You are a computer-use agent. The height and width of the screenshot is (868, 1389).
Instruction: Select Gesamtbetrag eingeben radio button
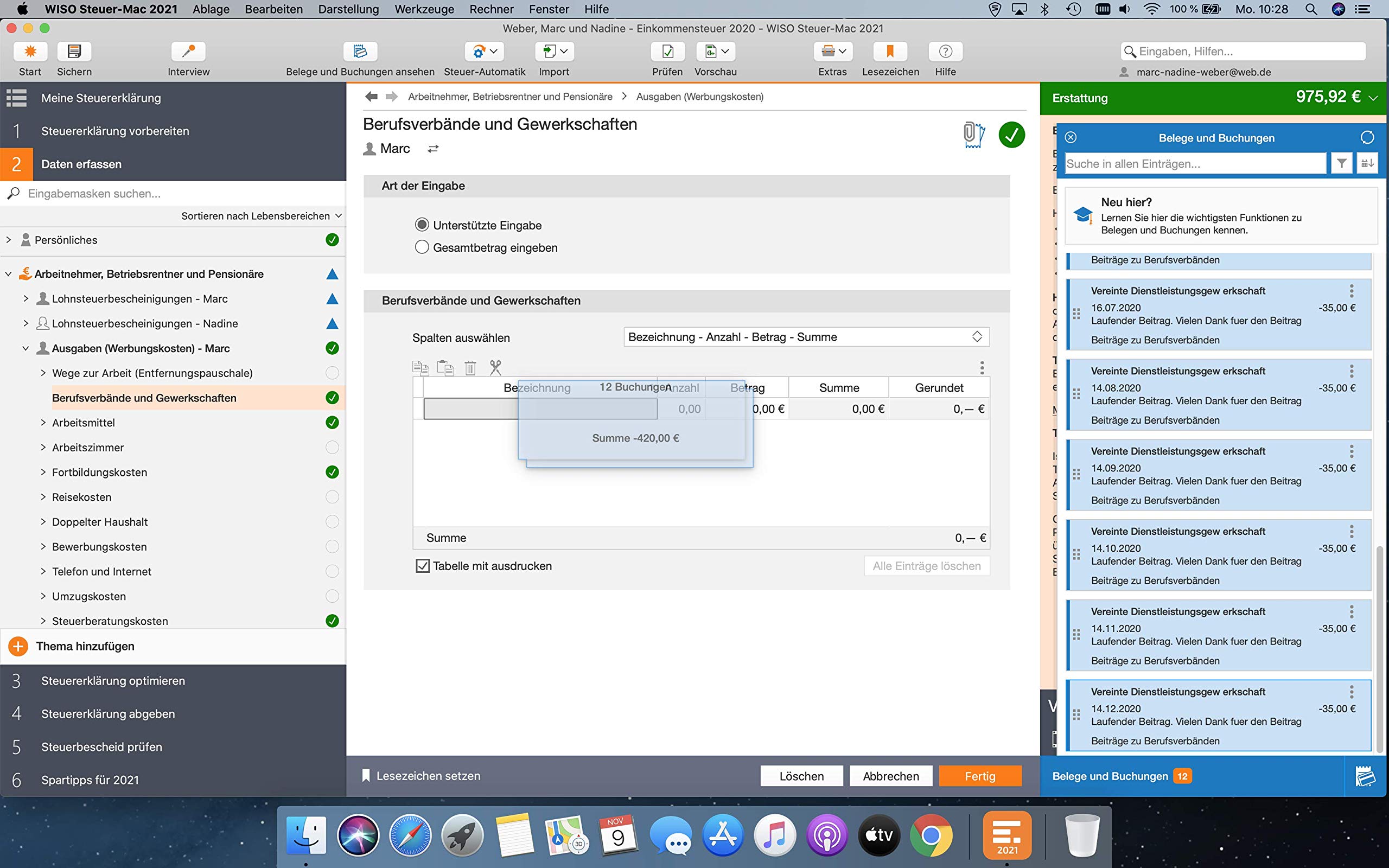click(422, 247)
